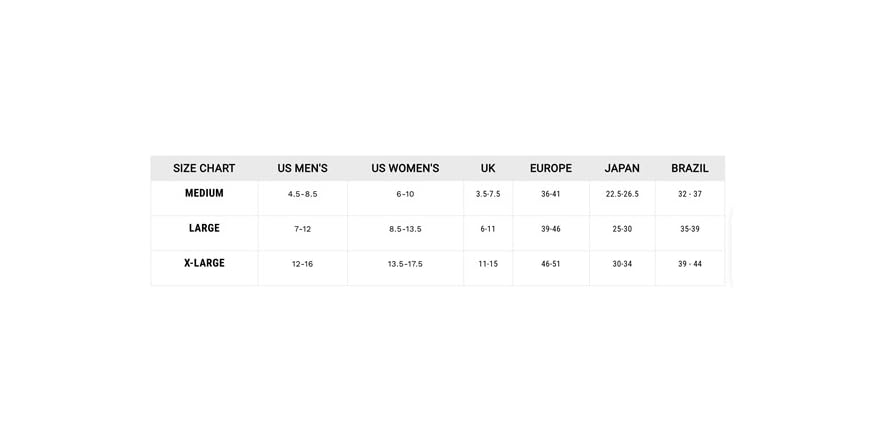Select the Large US Women's 8.5–13.5 cell
This screenshot has width=882, height=441.
(405, 229)
